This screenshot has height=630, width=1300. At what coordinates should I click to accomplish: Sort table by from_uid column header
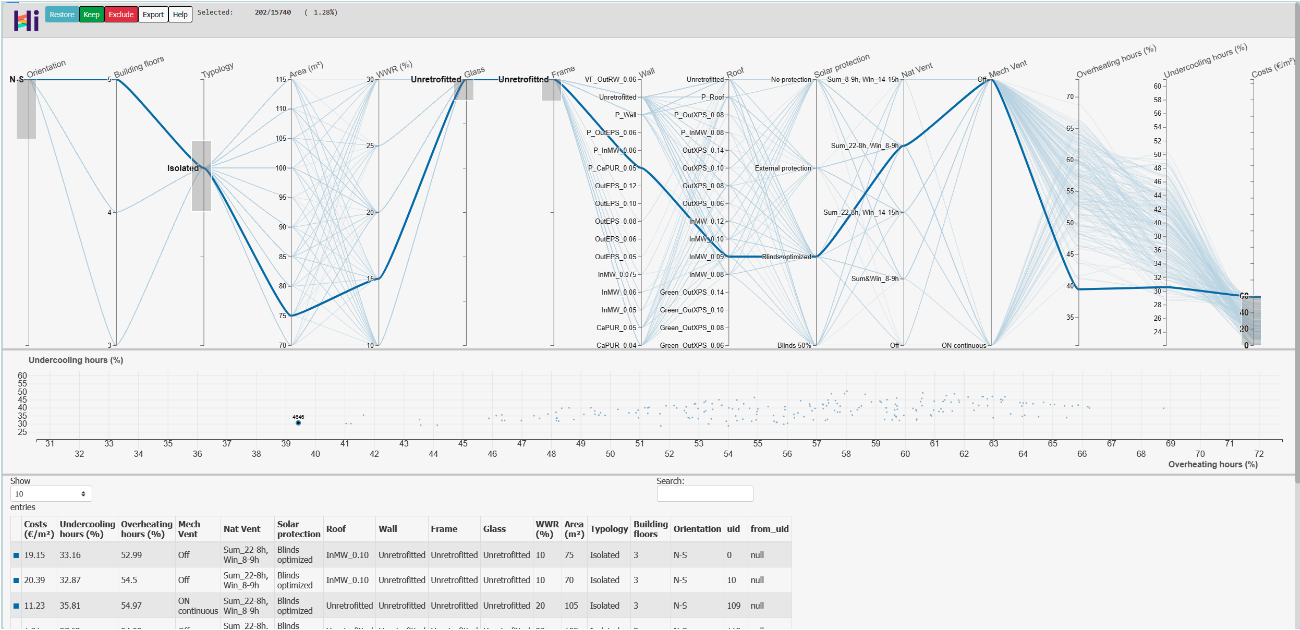point(769,529)
